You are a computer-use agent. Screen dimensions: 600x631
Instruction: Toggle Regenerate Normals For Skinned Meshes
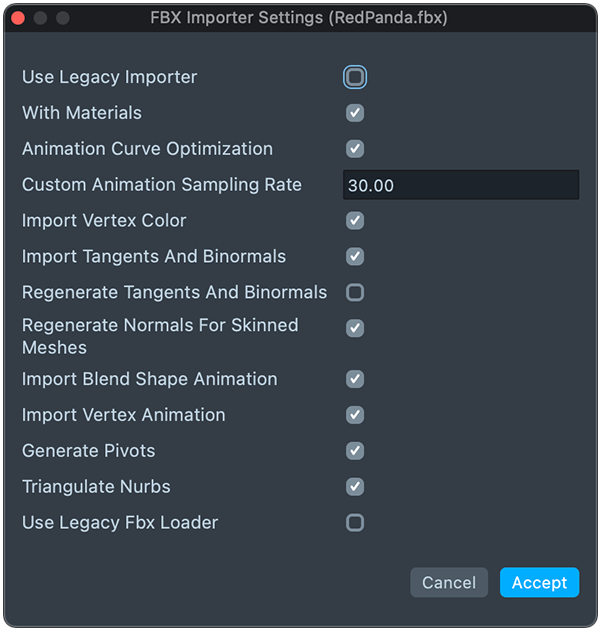pos(355,328)
